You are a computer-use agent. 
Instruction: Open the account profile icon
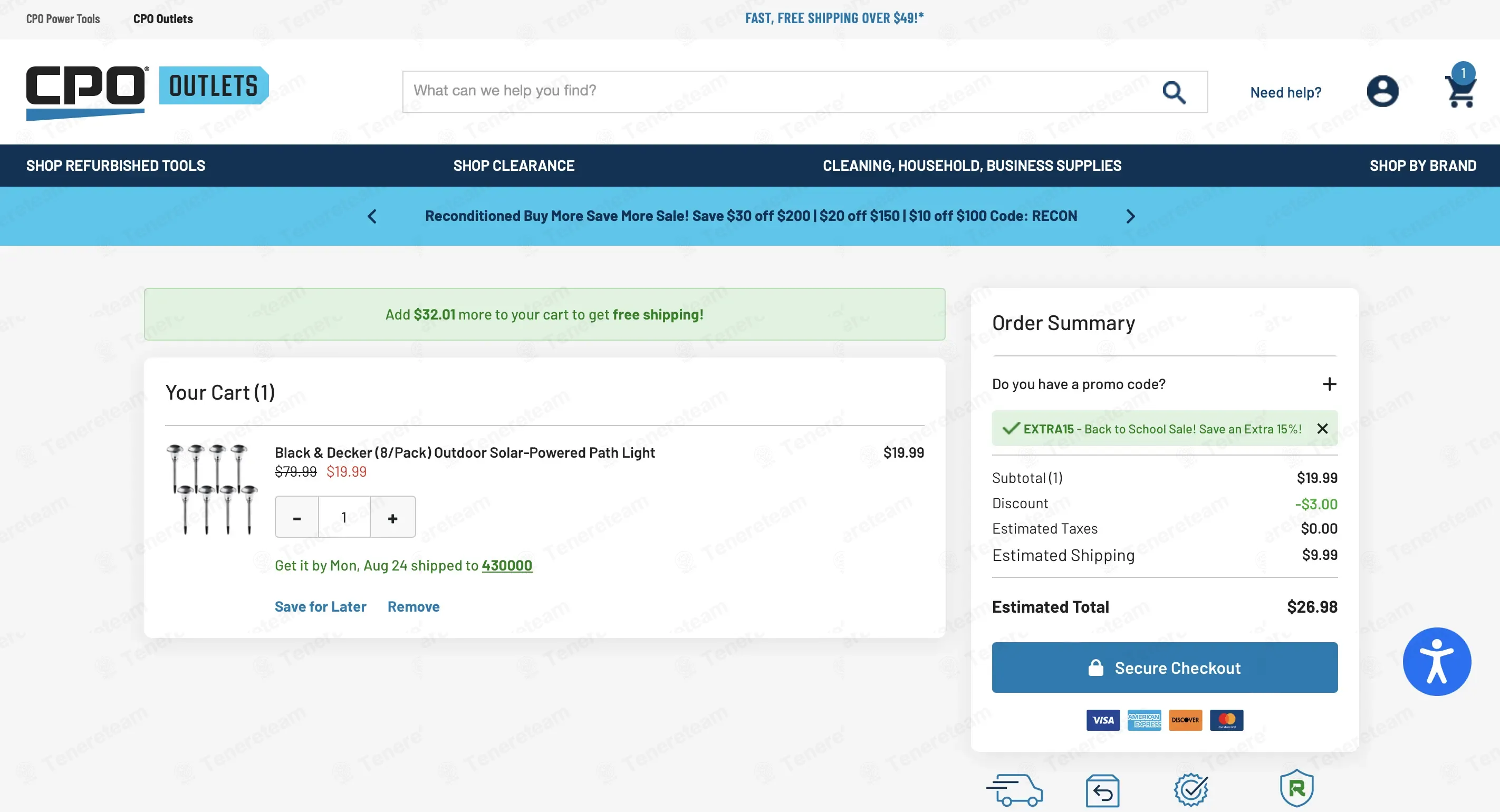[1382, 91]
